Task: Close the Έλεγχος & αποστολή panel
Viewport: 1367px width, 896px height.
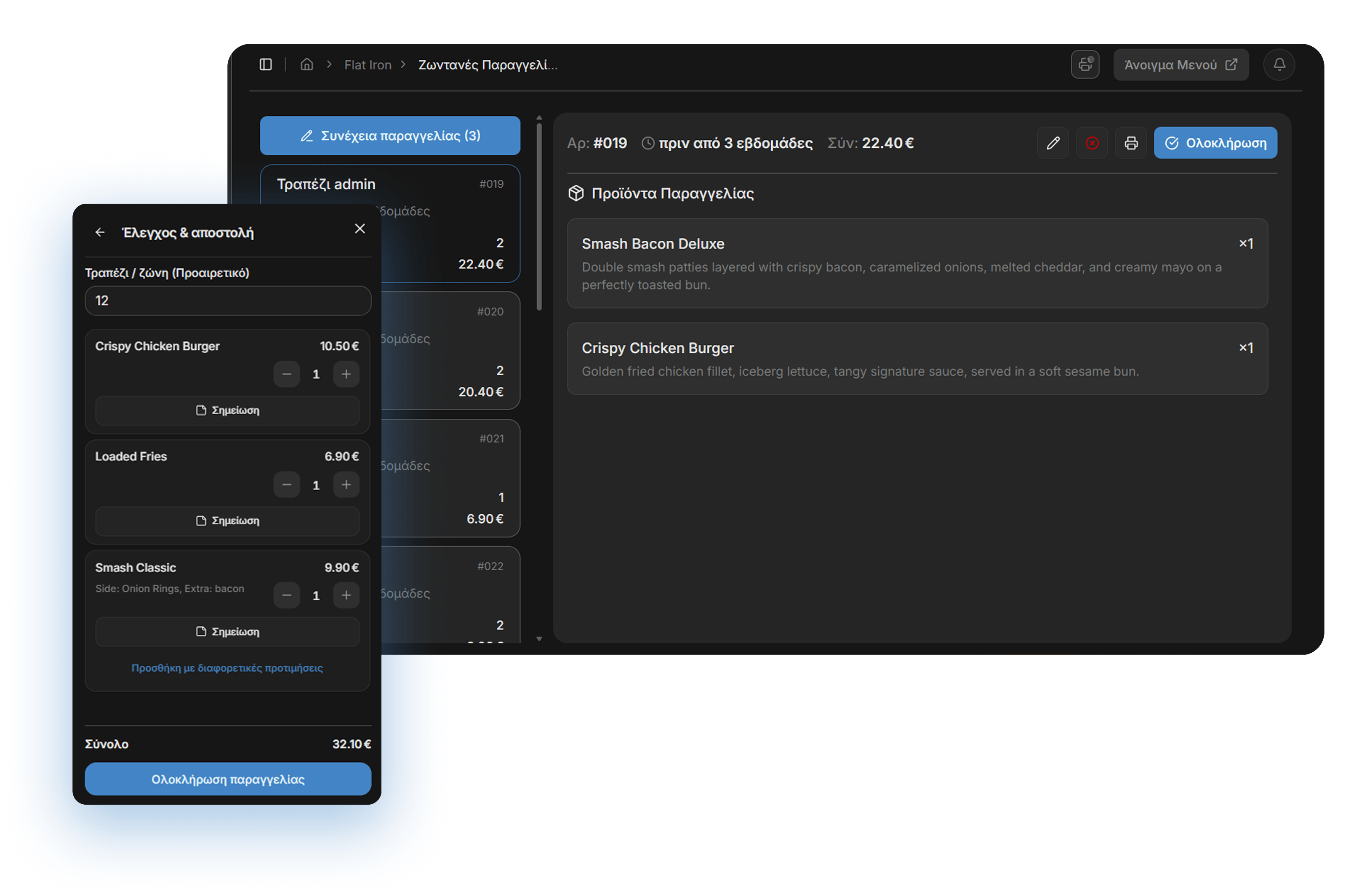Action: coord(360,229)
